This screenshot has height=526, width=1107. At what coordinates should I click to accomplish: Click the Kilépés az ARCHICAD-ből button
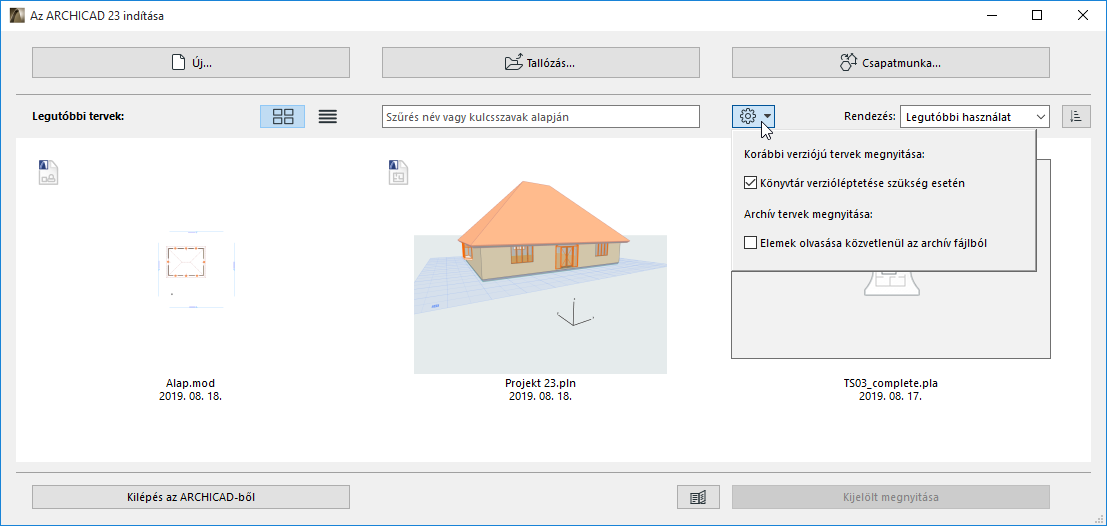pos(191,497)
